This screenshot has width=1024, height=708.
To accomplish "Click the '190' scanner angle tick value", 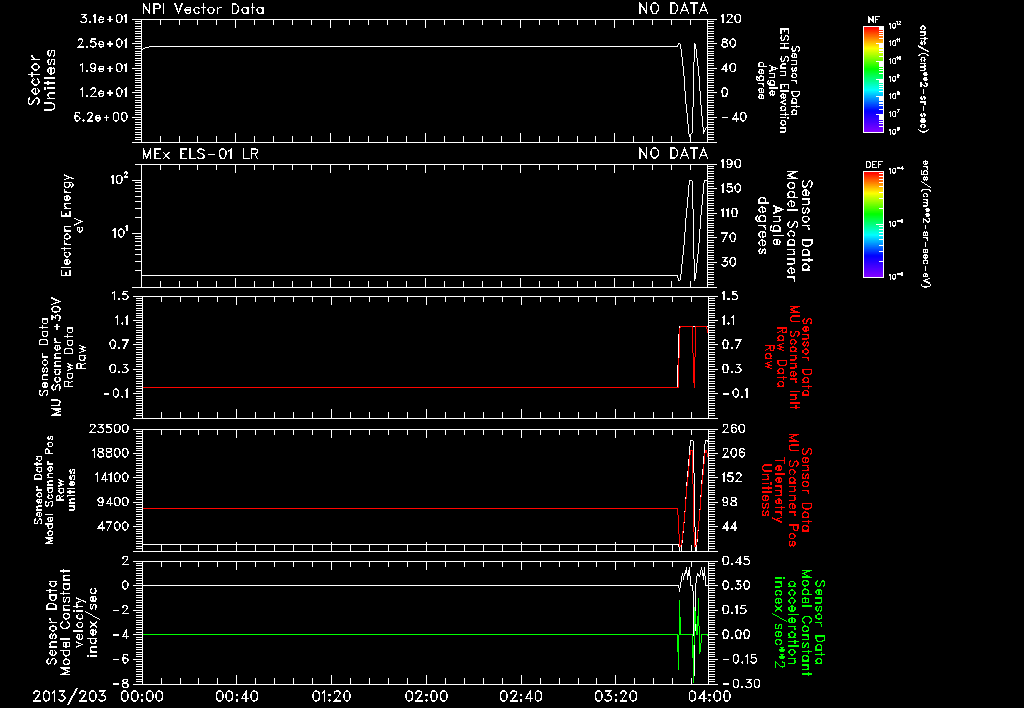I will pyautogui.click(x=731, y=164).
